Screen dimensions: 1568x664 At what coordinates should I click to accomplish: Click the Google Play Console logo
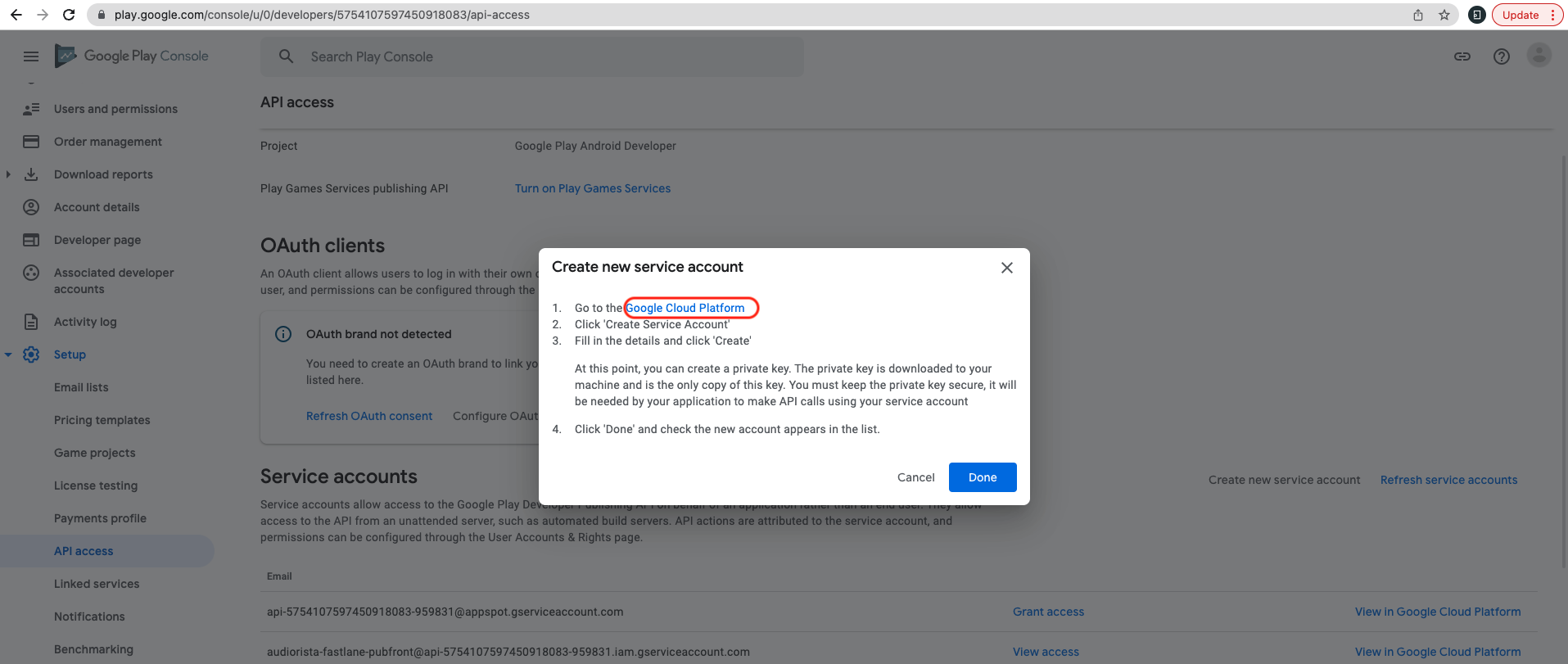pos(131,56)
